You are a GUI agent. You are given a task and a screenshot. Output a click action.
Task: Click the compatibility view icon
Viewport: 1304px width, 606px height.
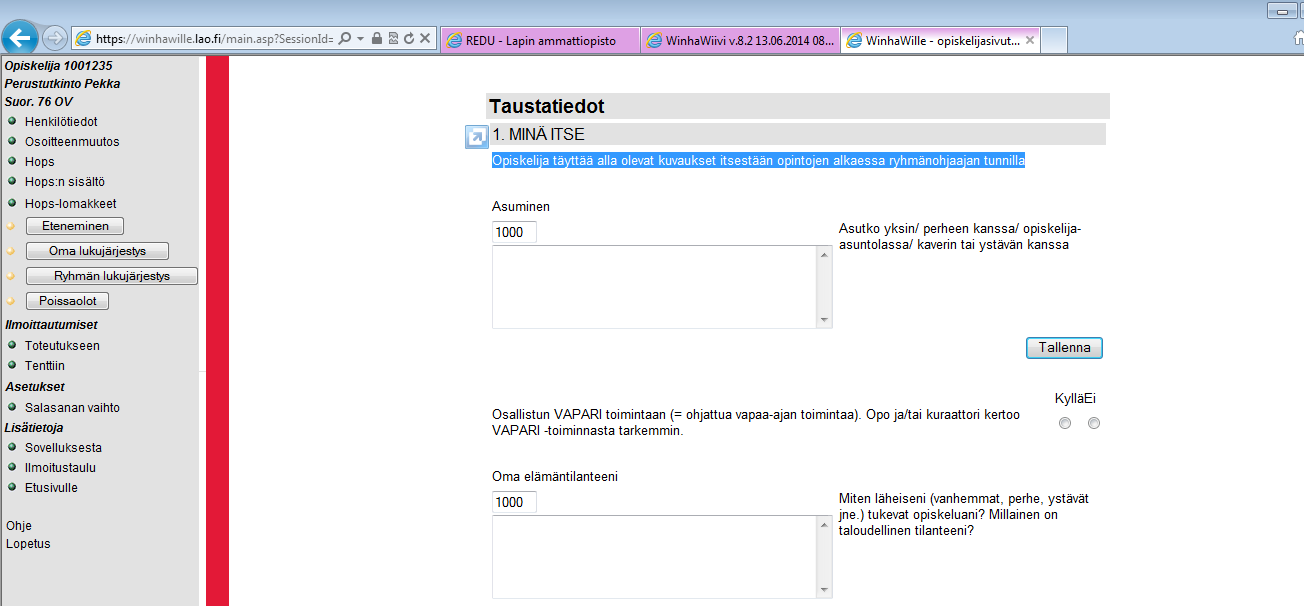392,39
